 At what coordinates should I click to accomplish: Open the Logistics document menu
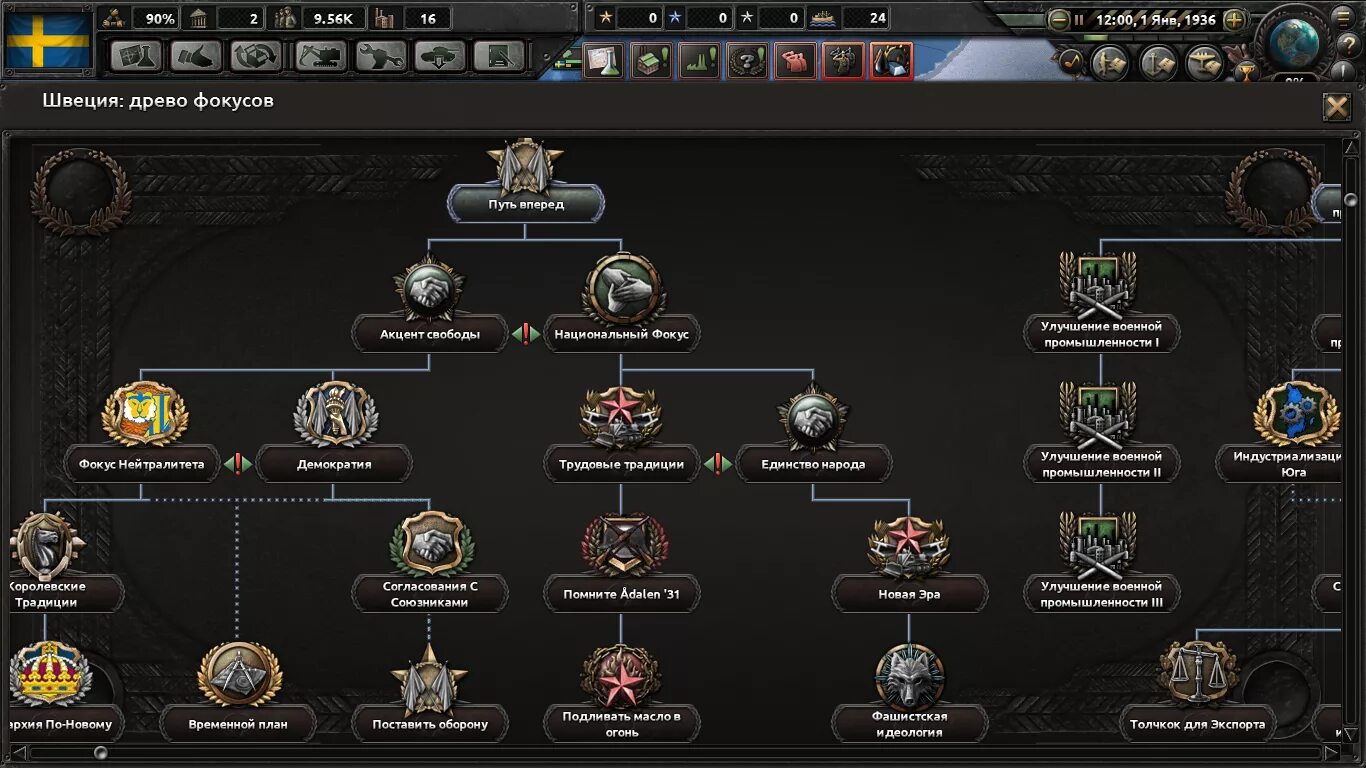pos(499,56)
